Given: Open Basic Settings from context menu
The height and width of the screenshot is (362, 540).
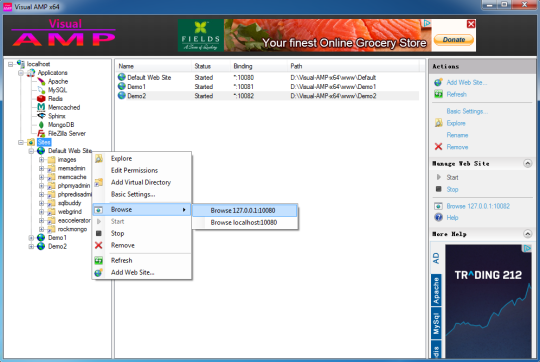Looking at the screenshot, I should point(142,194).
